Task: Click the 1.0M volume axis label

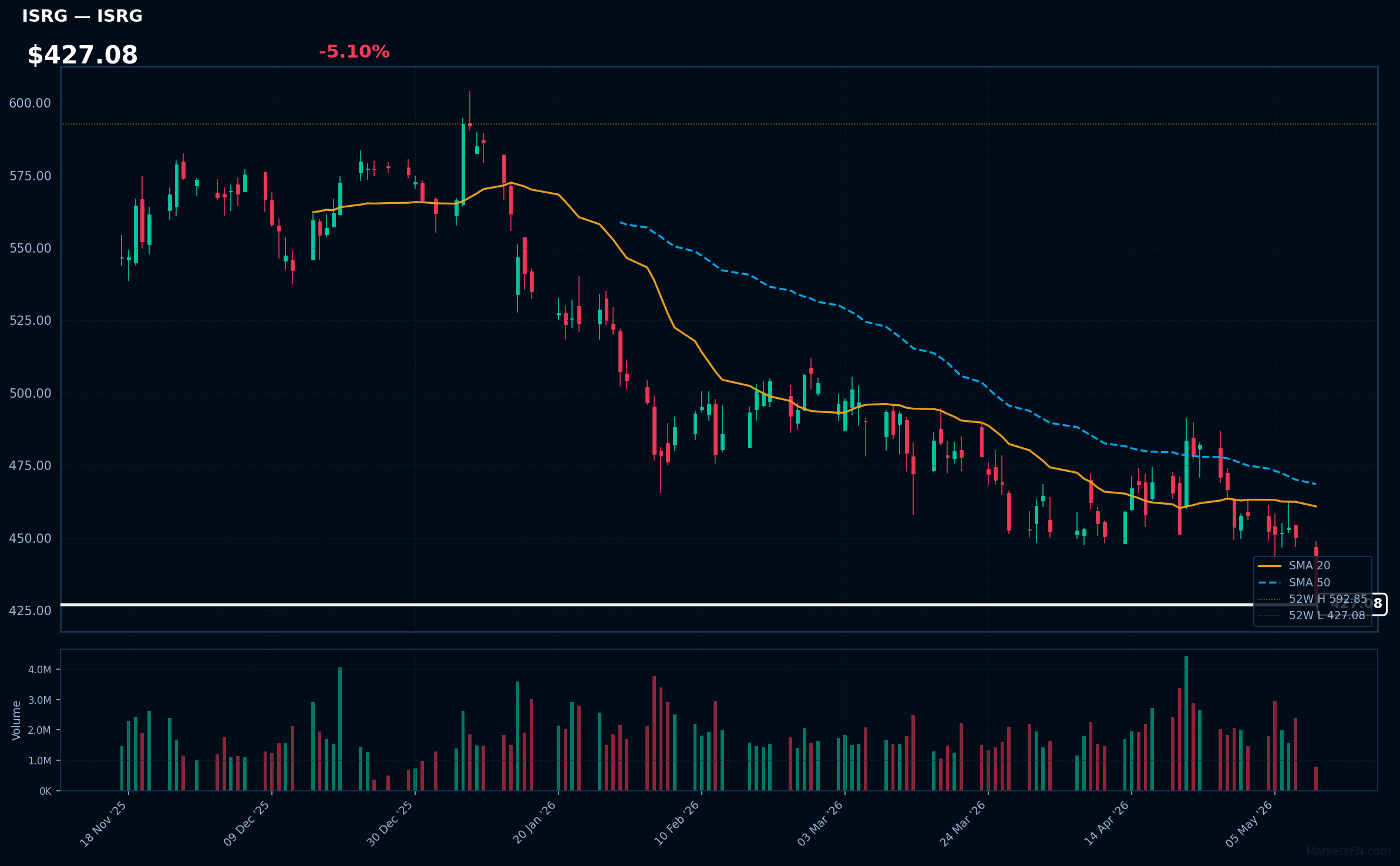Action: click(39, 761)
